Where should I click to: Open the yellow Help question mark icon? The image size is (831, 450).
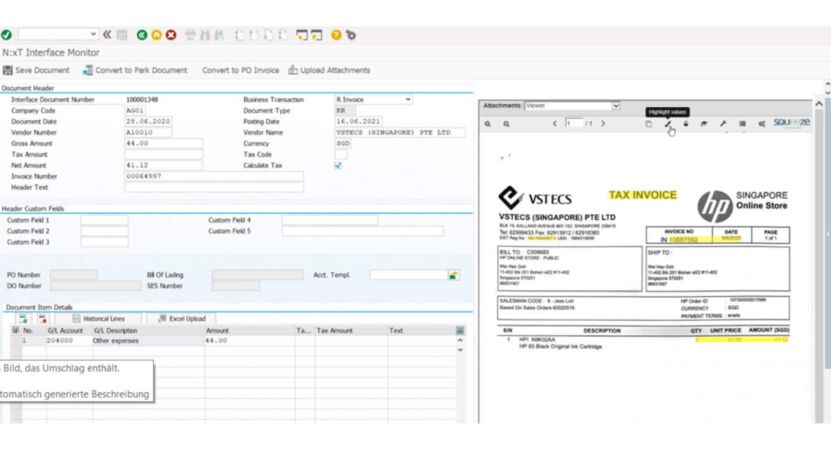pos(336,35)
